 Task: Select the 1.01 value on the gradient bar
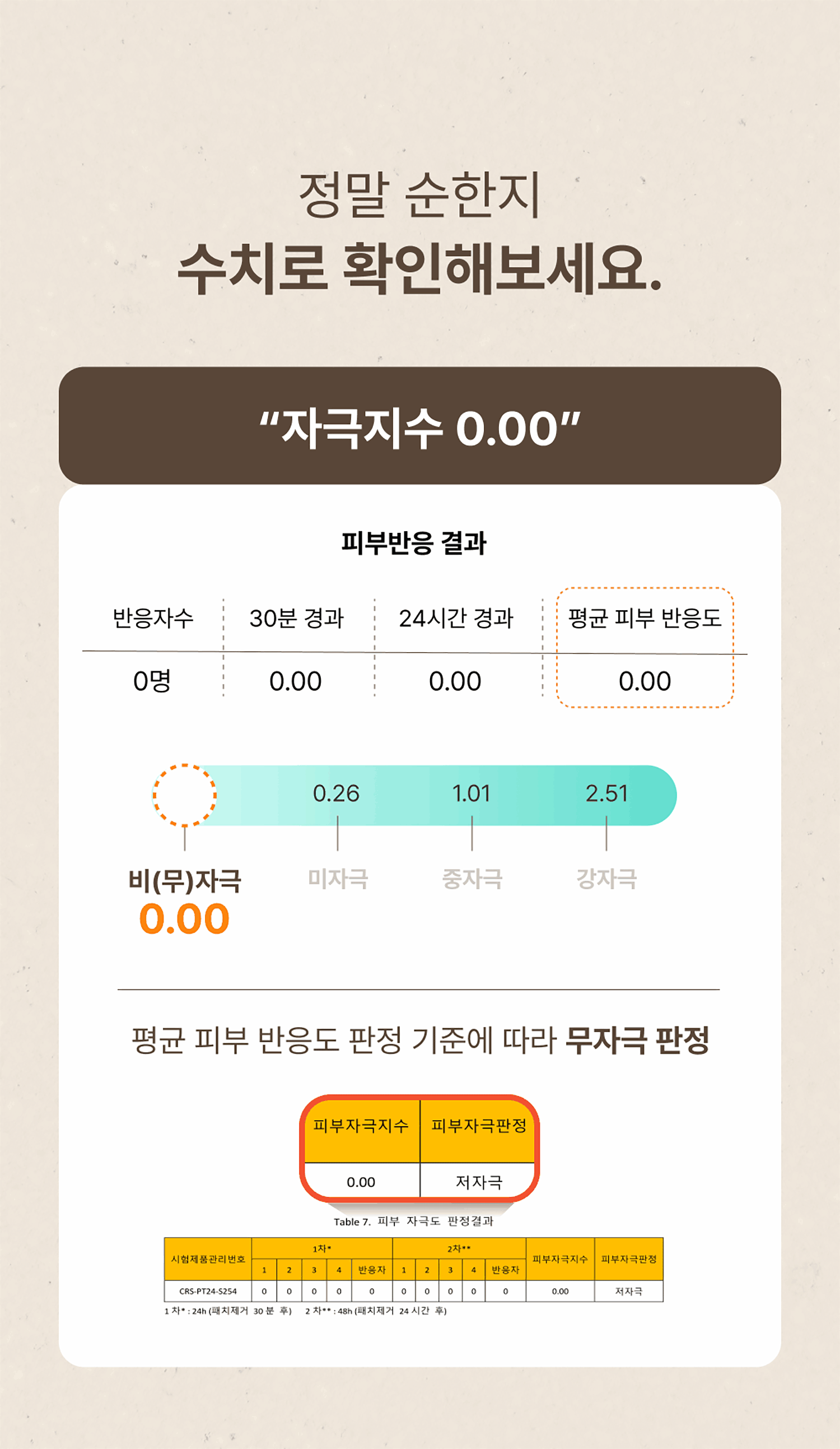click(471, 793)
